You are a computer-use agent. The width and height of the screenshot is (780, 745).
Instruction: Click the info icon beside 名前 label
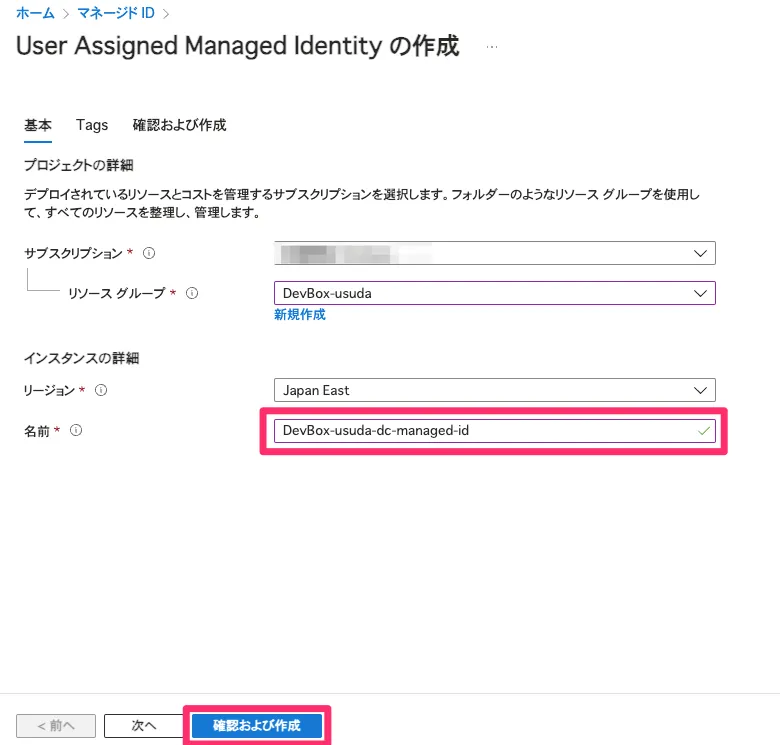76,431
